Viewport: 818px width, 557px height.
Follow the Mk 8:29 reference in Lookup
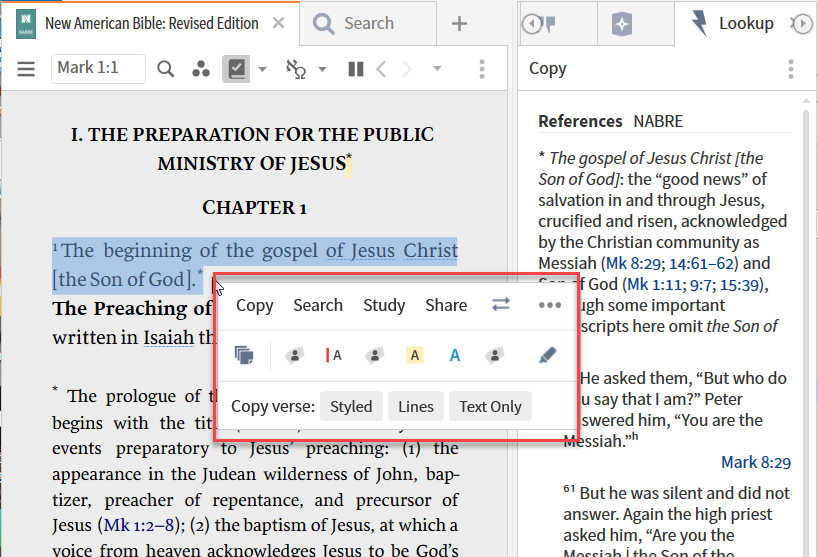[635, 263]
